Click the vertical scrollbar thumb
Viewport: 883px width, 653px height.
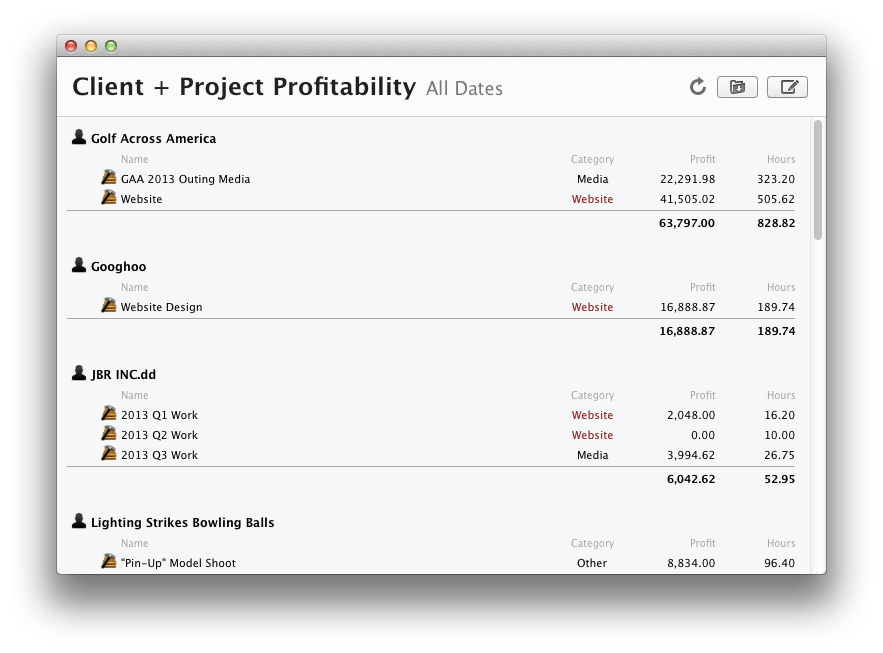[x=818, y=180]
